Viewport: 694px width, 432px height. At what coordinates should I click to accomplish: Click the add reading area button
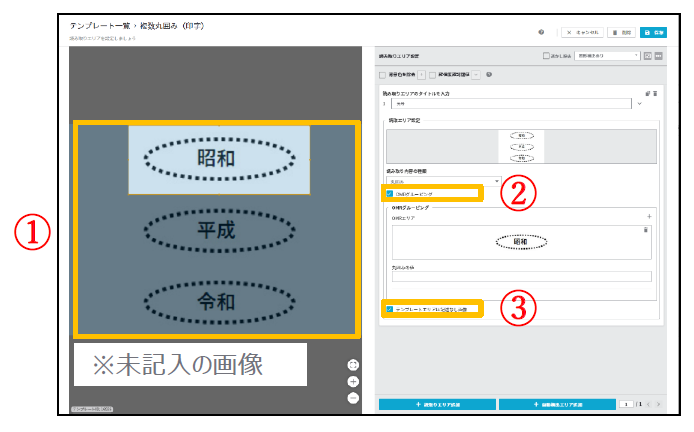point(437,403)
